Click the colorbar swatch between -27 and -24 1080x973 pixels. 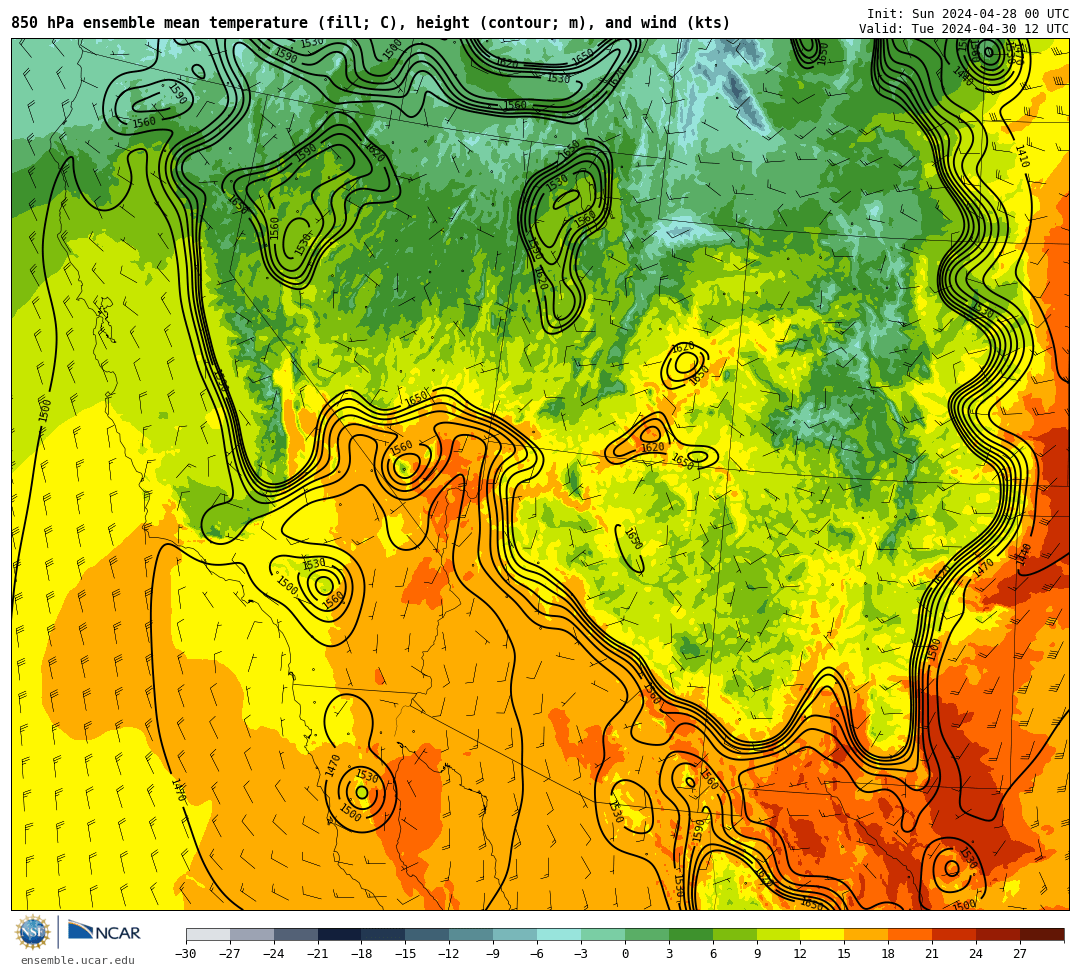(x=252, y=934)
